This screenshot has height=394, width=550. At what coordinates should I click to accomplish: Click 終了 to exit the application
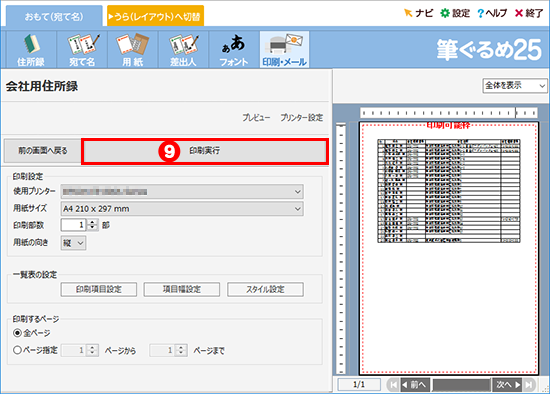click(529, 13)
